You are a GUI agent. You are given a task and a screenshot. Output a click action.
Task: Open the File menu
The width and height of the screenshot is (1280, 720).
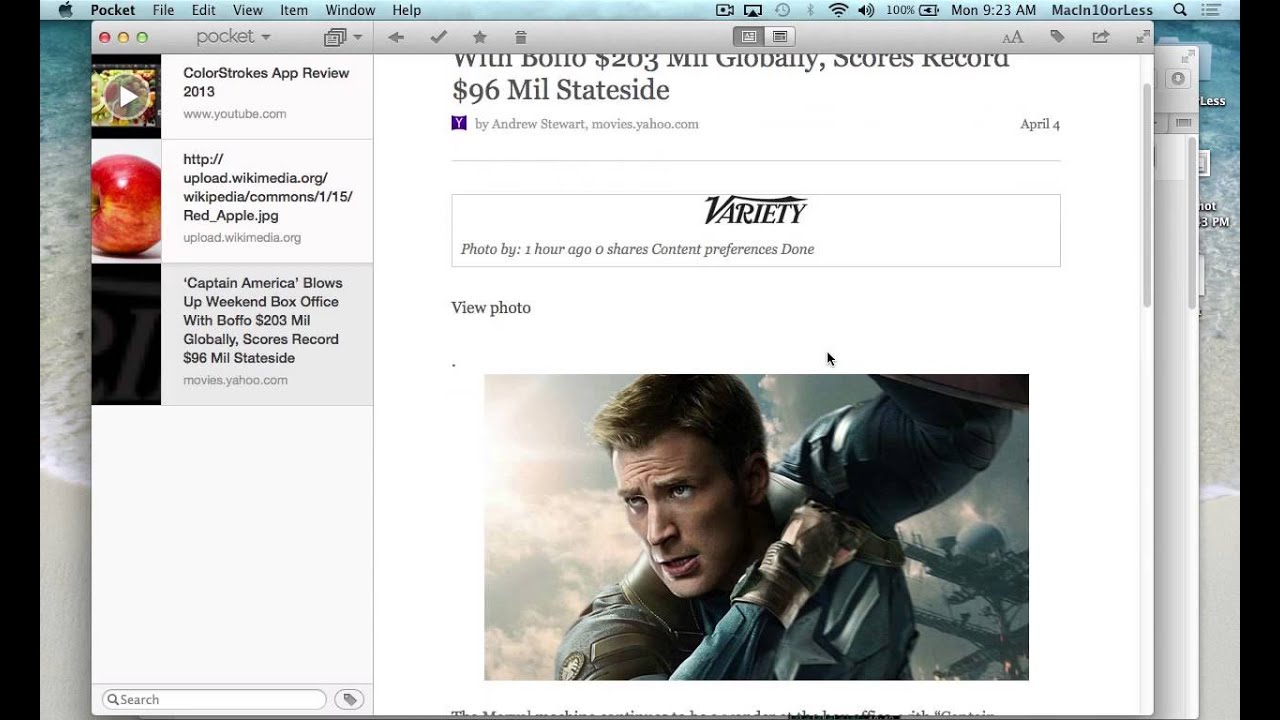[x=163, y=10]
